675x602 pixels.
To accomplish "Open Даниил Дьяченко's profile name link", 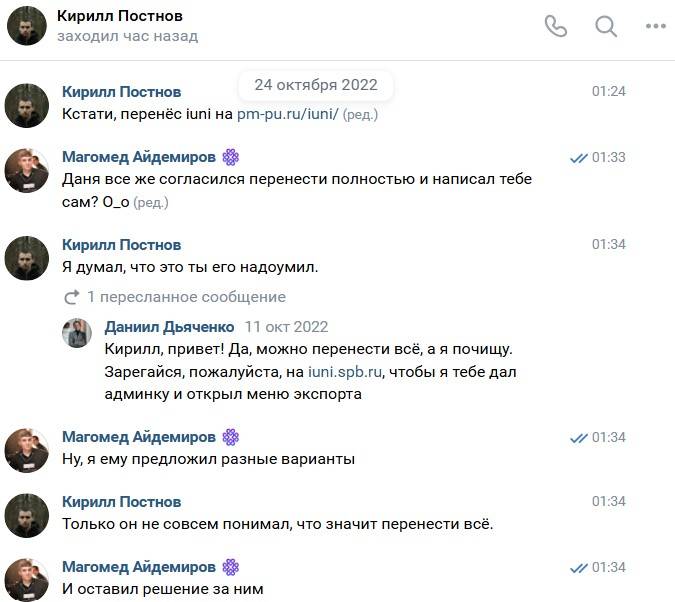I will click(169, 327).
